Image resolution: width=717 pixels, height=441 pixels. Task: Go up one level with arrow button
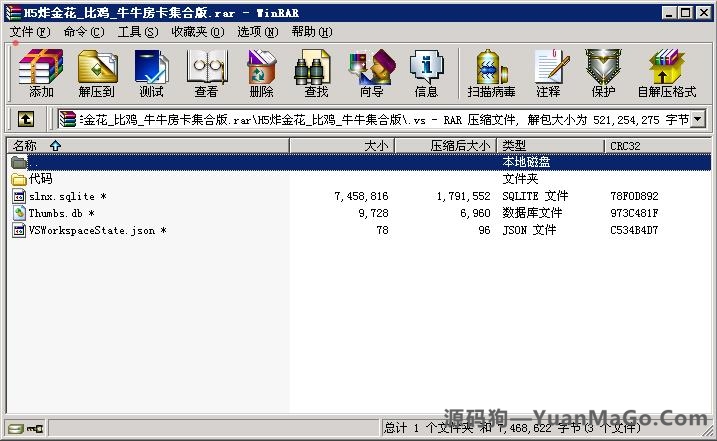tap(26, 119)
